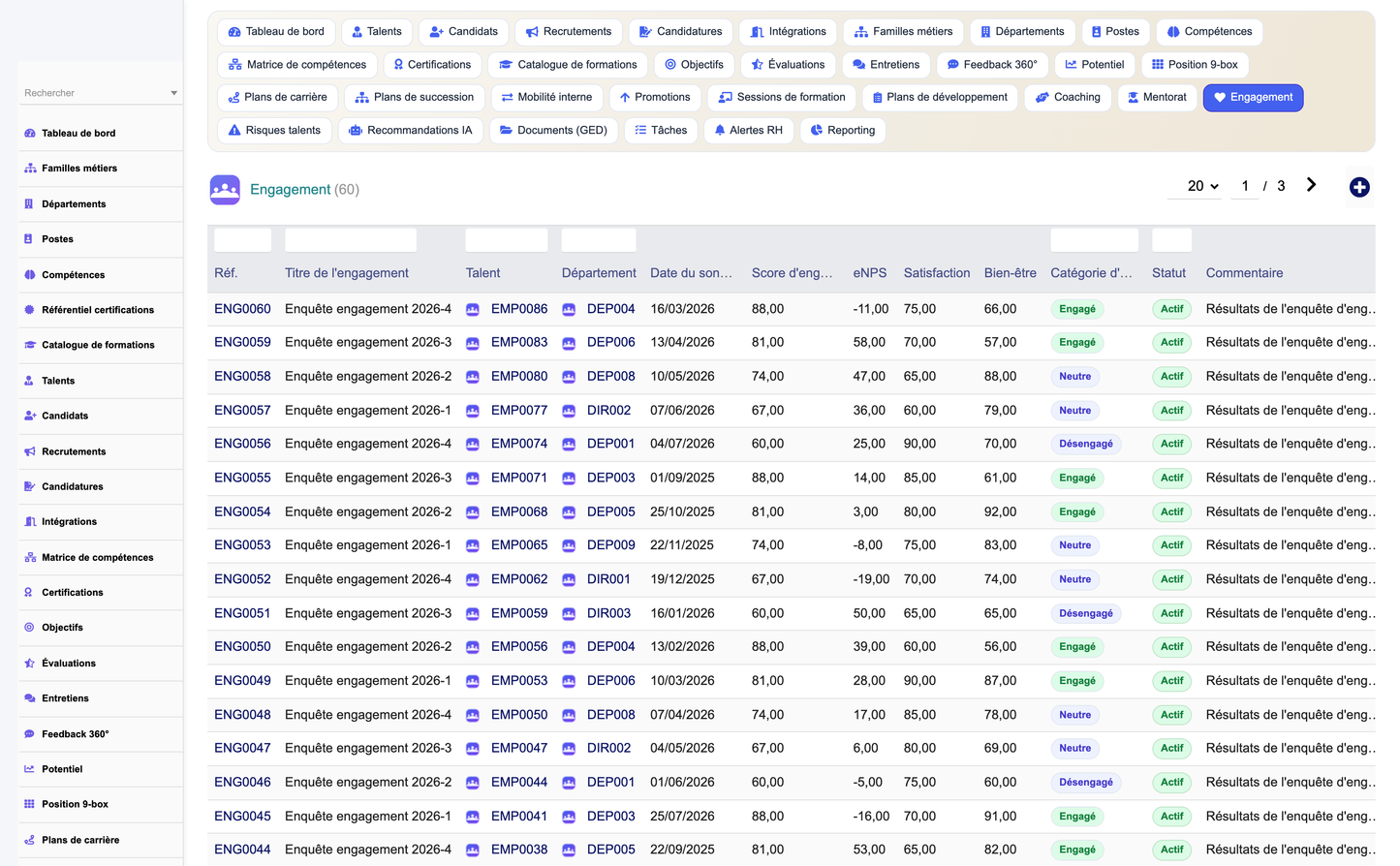Open Coaching shortcut in top bar
Image resolution: width=1400 pixels, height=866 pixels.
click(1068, 97)
